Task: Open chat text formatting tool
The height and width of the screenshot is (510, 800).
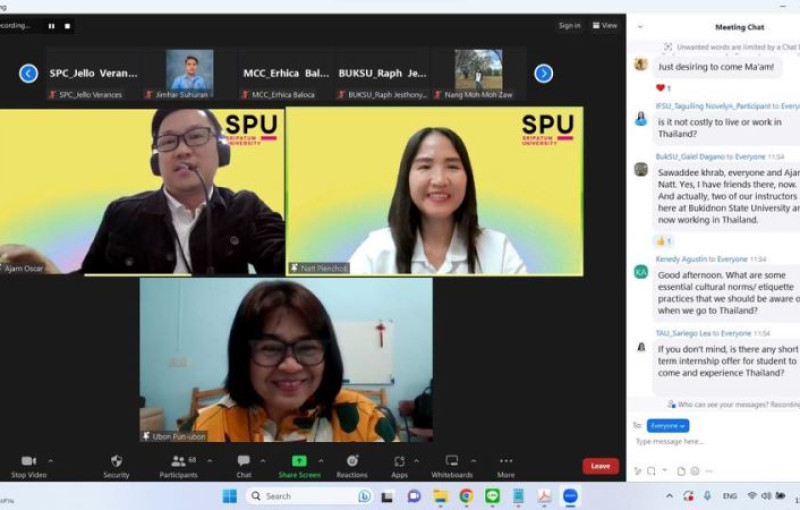Action: [638, 471]
